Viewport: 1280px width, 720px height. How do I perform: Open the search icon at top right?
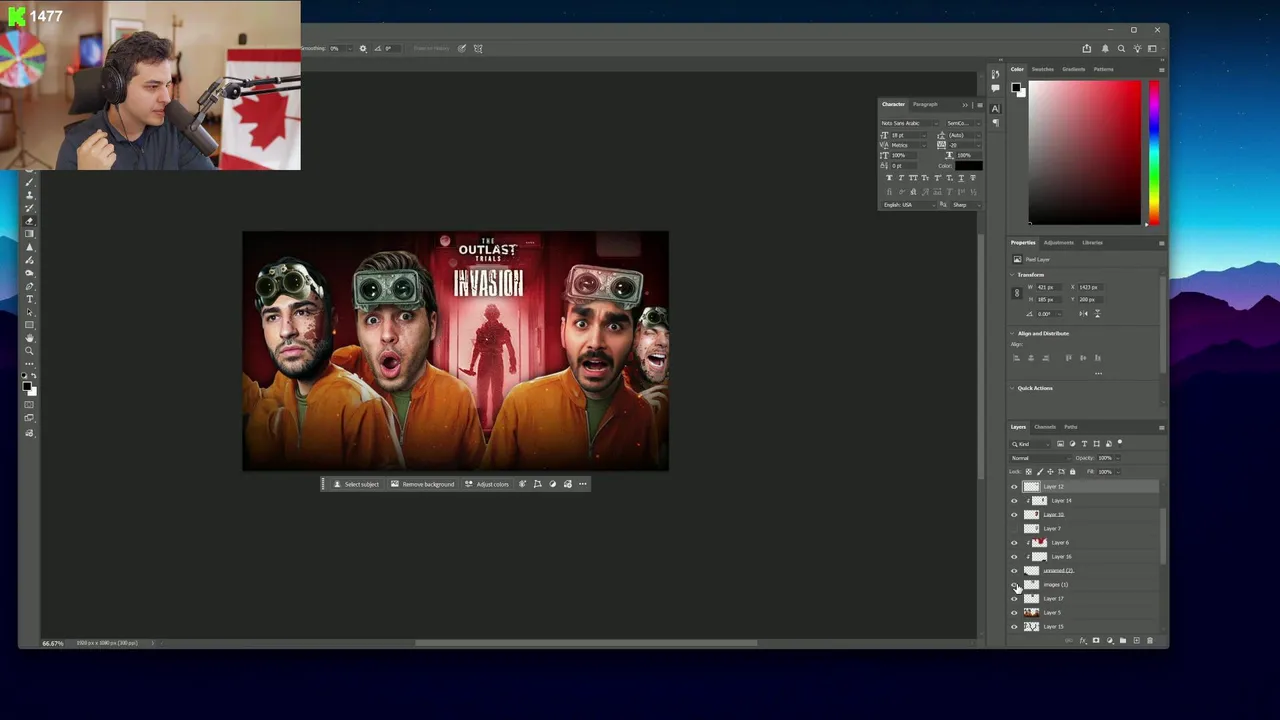(1121, 48)
